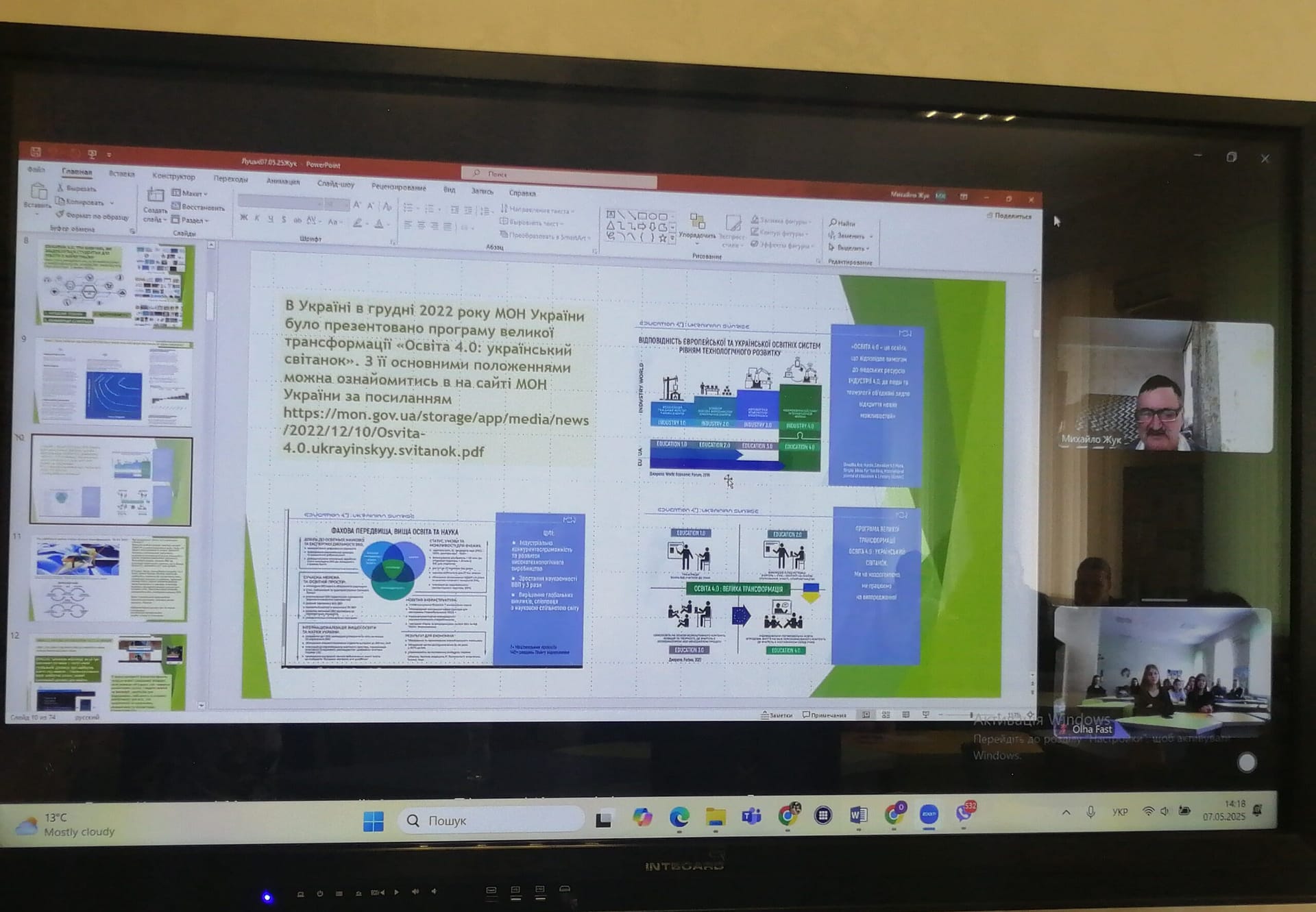
Task: Toggle bold Ж formatting
Action: (x=243, y=219)
